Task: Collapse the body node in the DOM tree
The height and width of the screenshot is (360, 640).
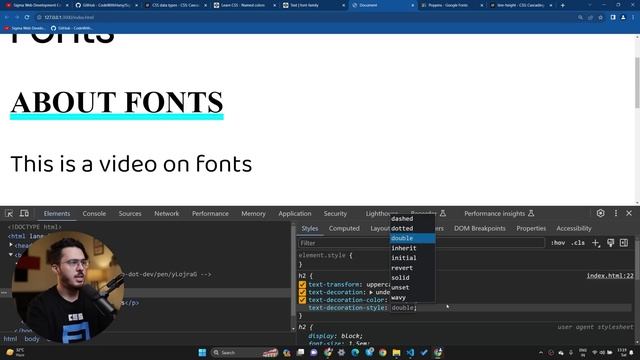Action: click(11, 255)
